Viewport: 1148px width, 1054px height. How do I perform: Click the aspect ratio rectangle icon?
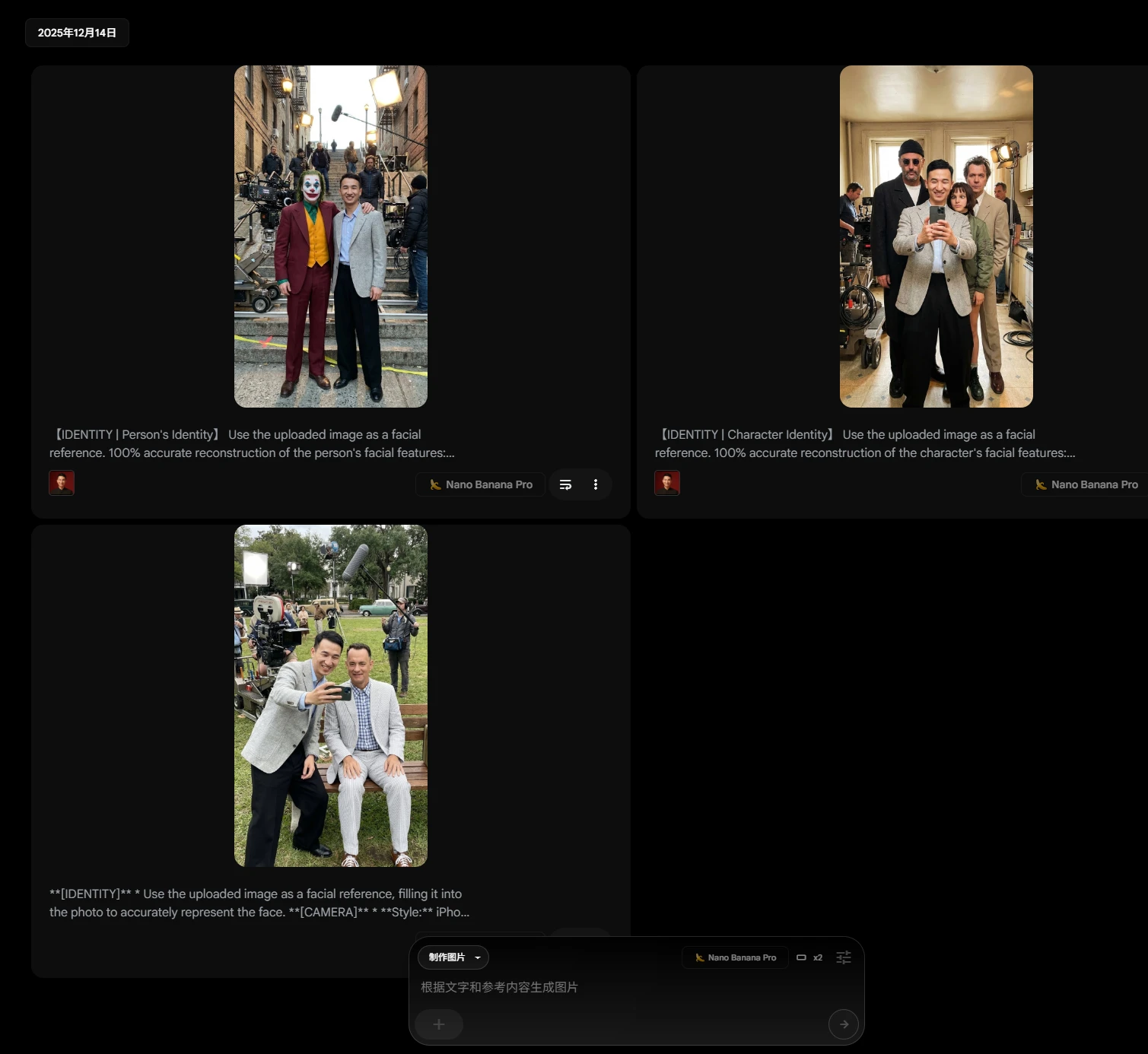[x=801, y=957]
